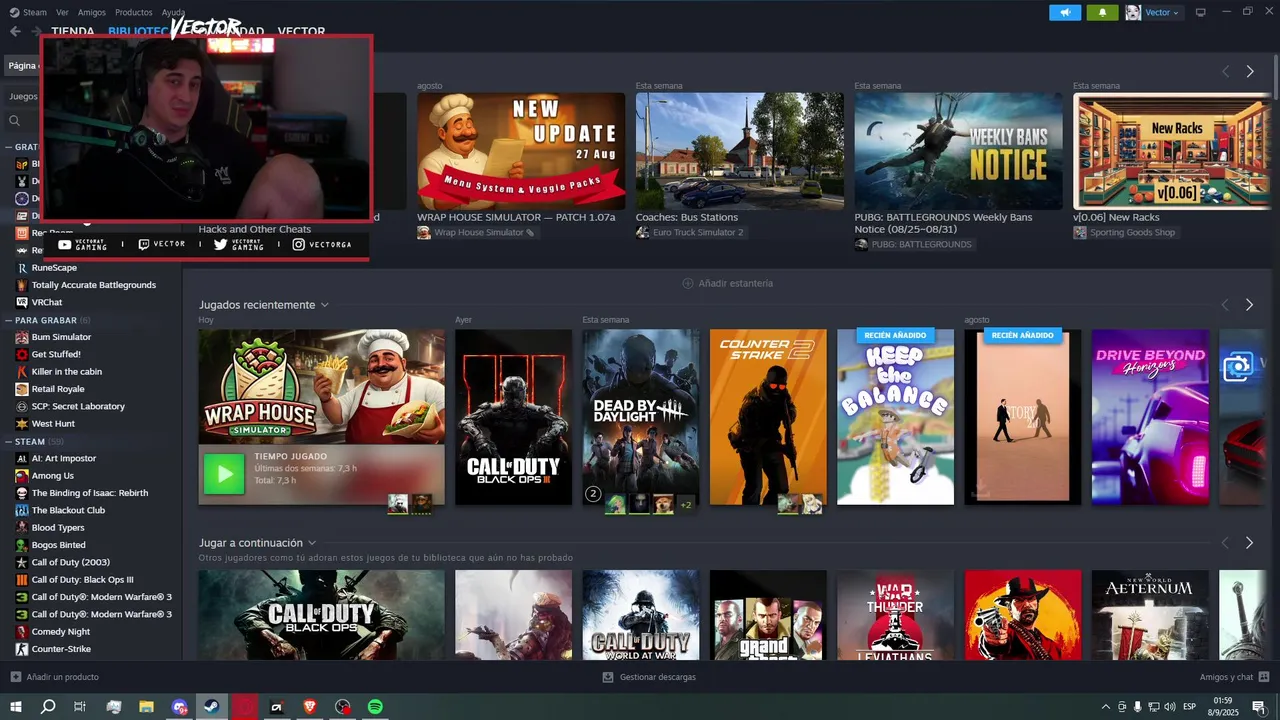Click the Blackout Club sidebar icon
Image resolution: width=1280 pixels, height=720 pixels.
tap(22, 510)
